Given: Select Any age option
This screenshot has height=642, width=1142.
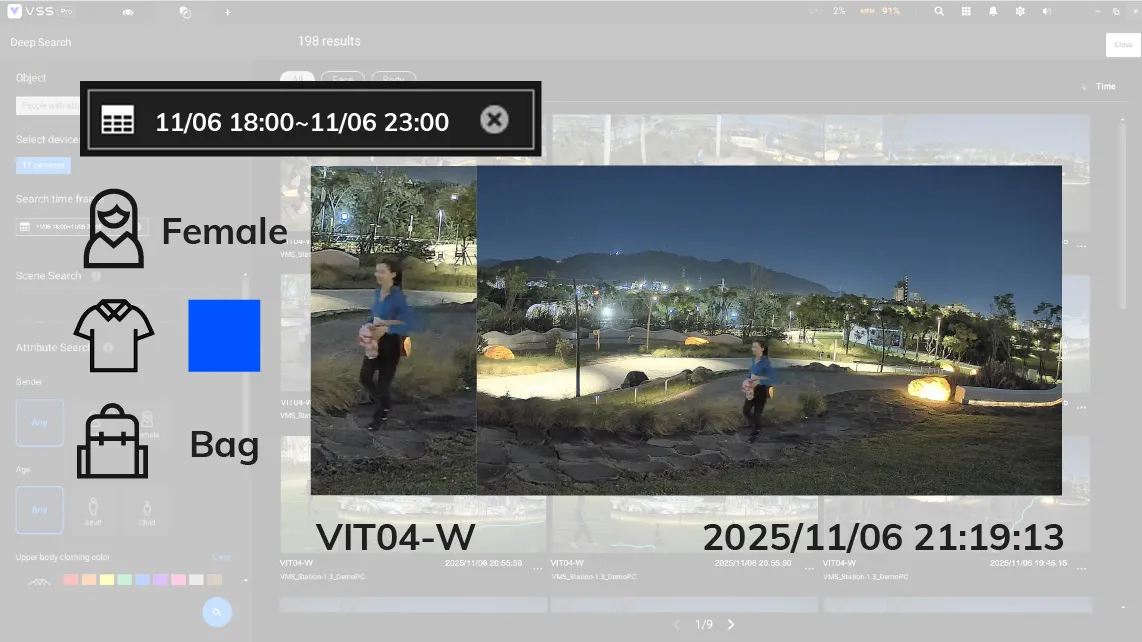Looking at the screenshot, I should click(x=40, y=509).
